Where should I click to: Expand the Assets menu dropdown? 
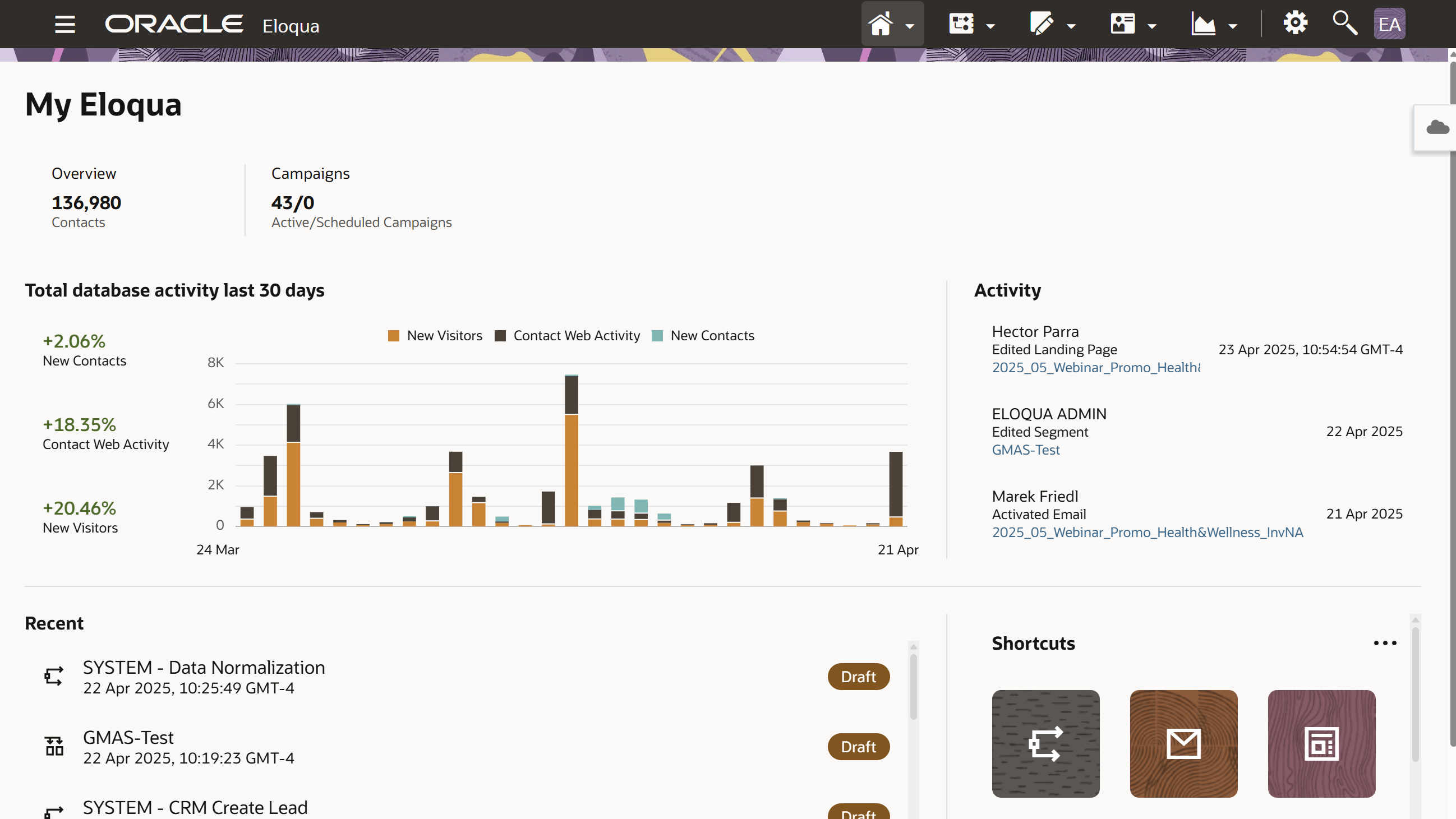1071,26
